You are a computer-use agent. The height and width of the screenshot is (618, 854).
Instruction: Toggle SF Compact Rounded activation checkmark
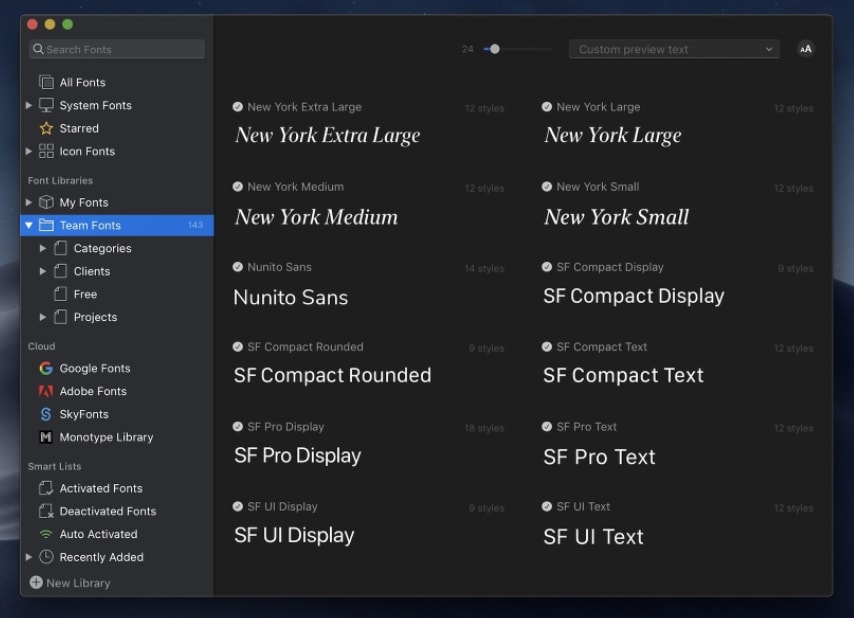237,347
